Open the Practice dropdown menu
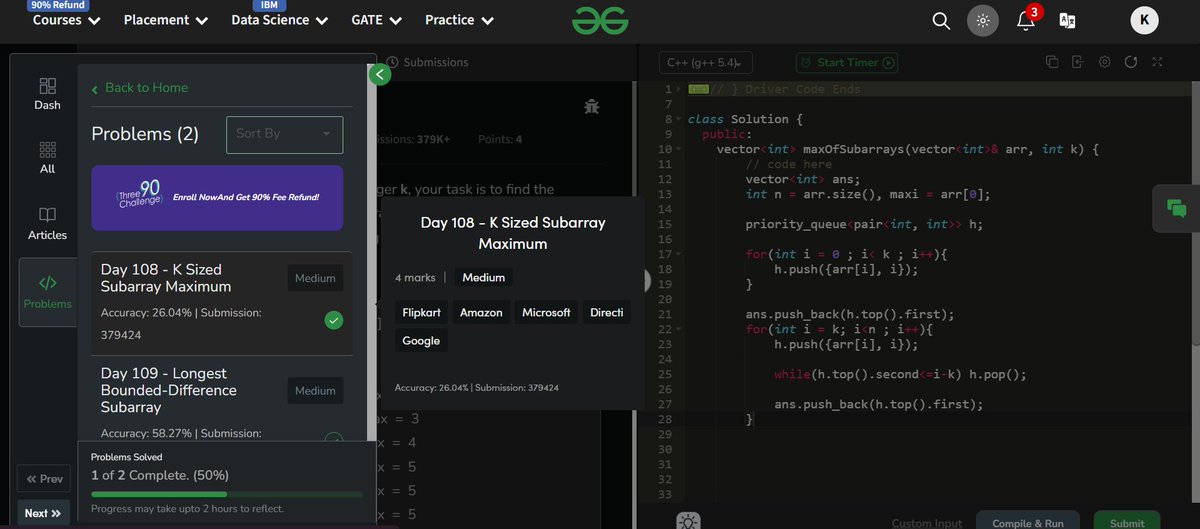Screen dimensions: 1200x529 click(x=459, y=20)
